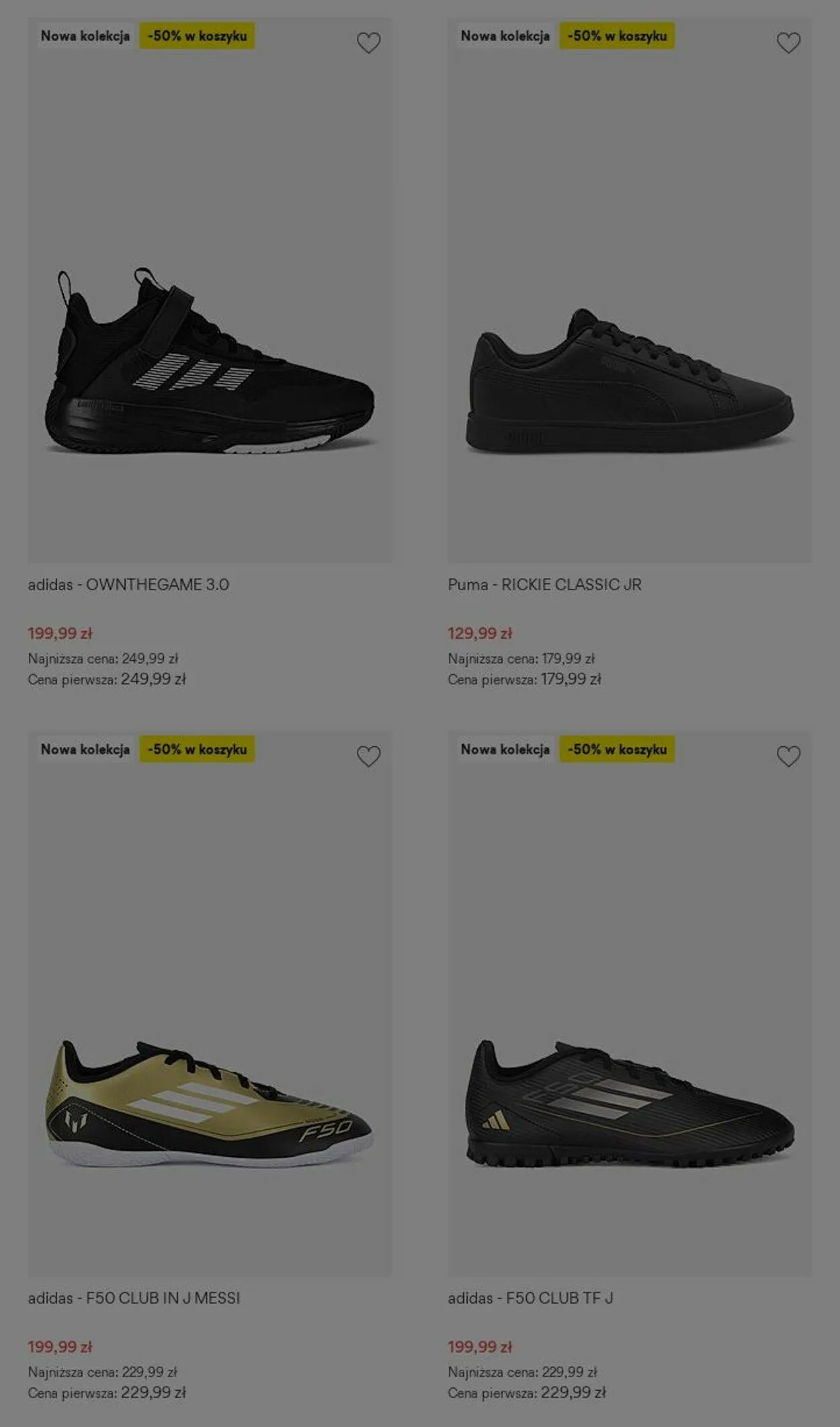The height and width of the screenshot is (1427, 840).
Task: Click the -50% w koszyku badge on F50 CLUB TF J
Action: coord(617,749)
